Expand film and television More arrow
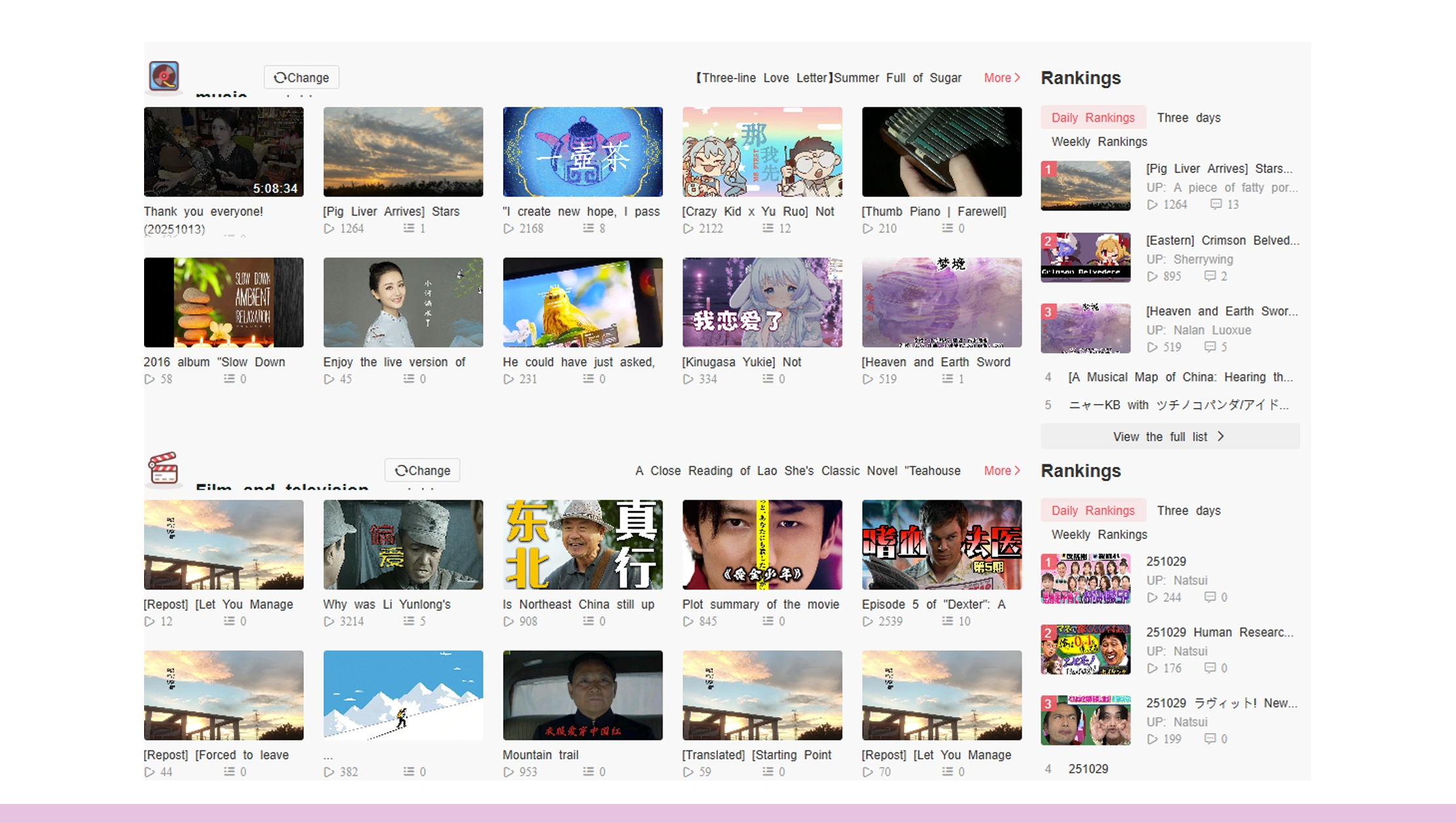 (1017, 470)
